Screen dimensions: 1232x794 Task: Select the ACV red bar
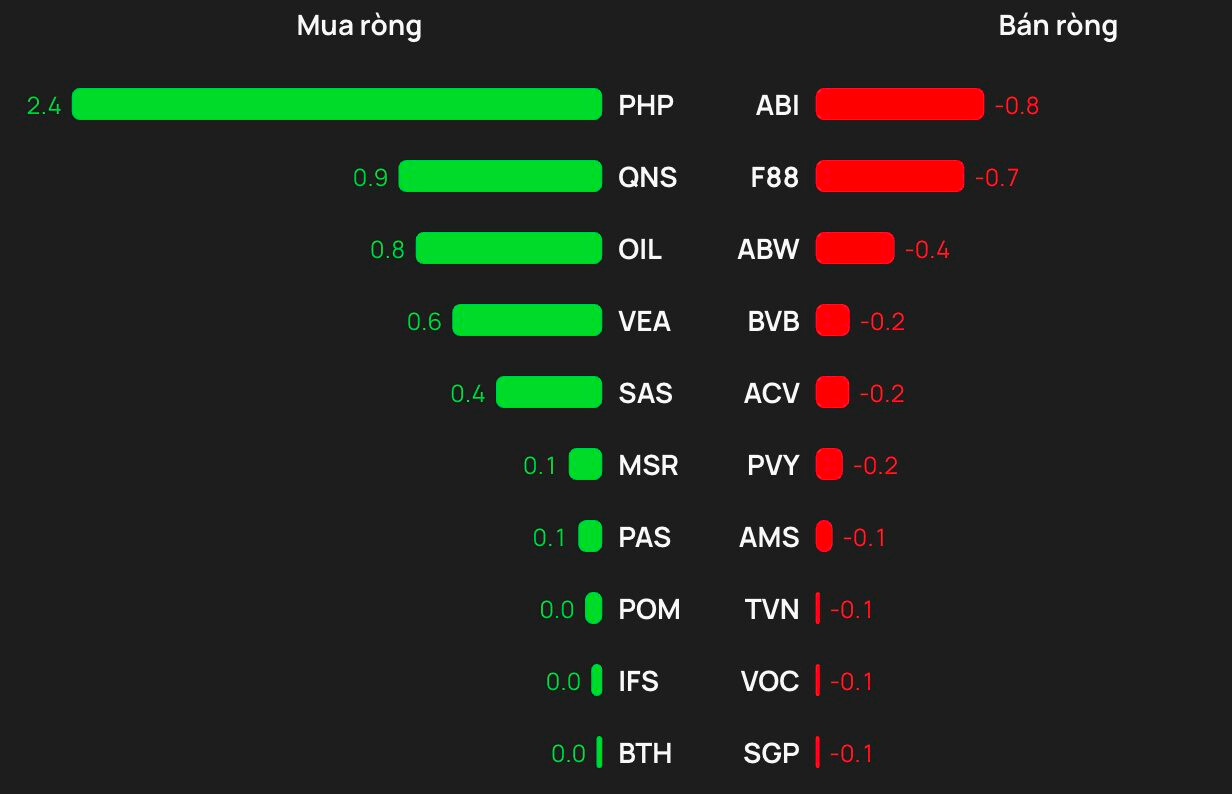832,392
